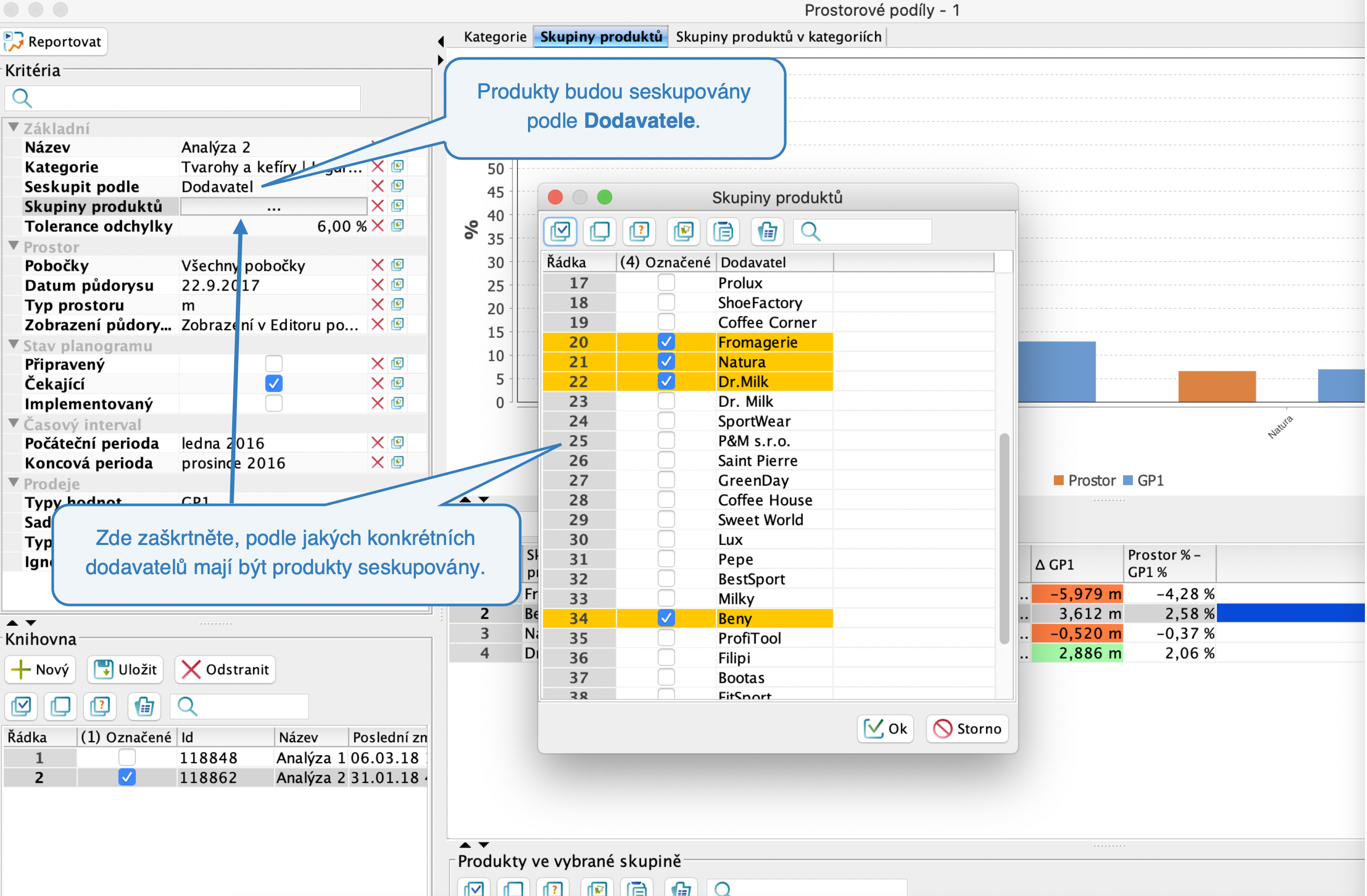Clear the Implementovaný criterion with red X
The height and width of the screenshot is (896, 1367).
377,403
